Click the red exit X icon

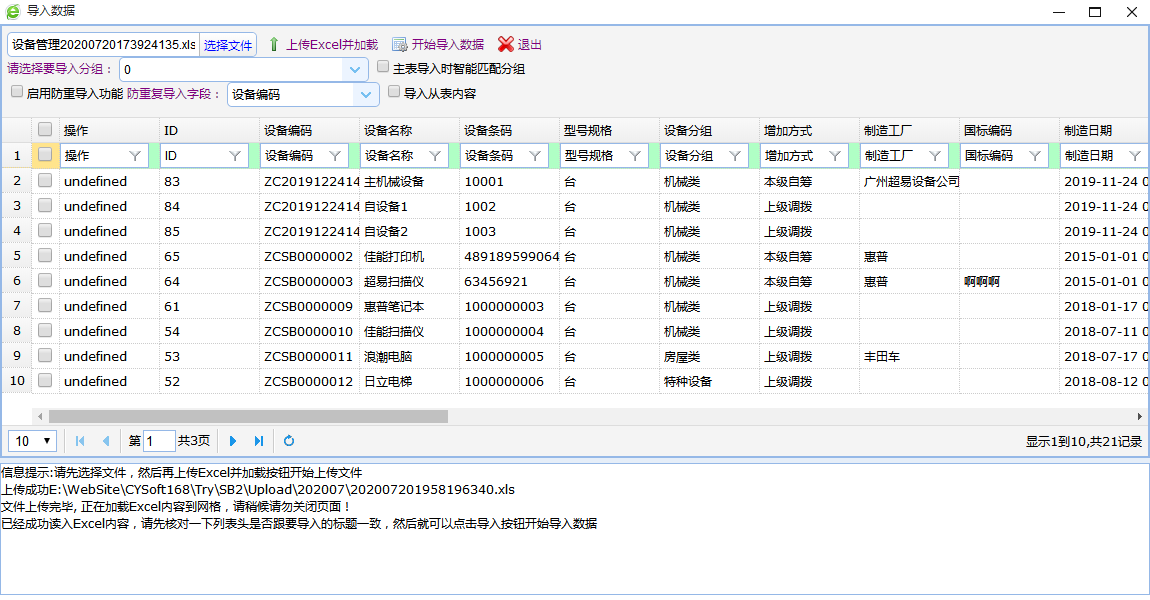(x=506, y=45)
